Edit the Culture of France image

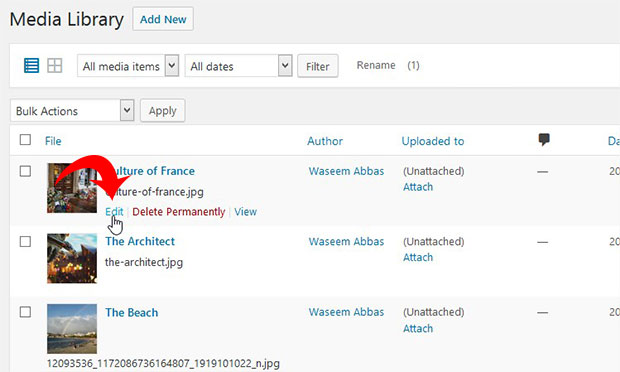114,211
